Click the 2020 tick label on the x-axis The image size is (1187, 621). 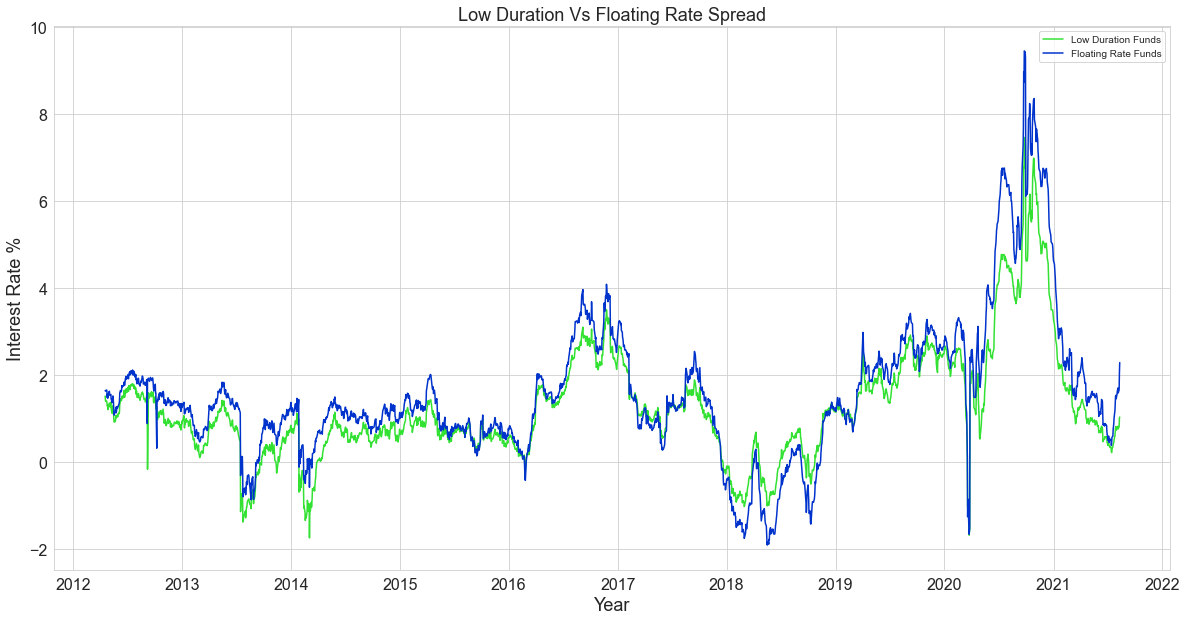[945, 583]
